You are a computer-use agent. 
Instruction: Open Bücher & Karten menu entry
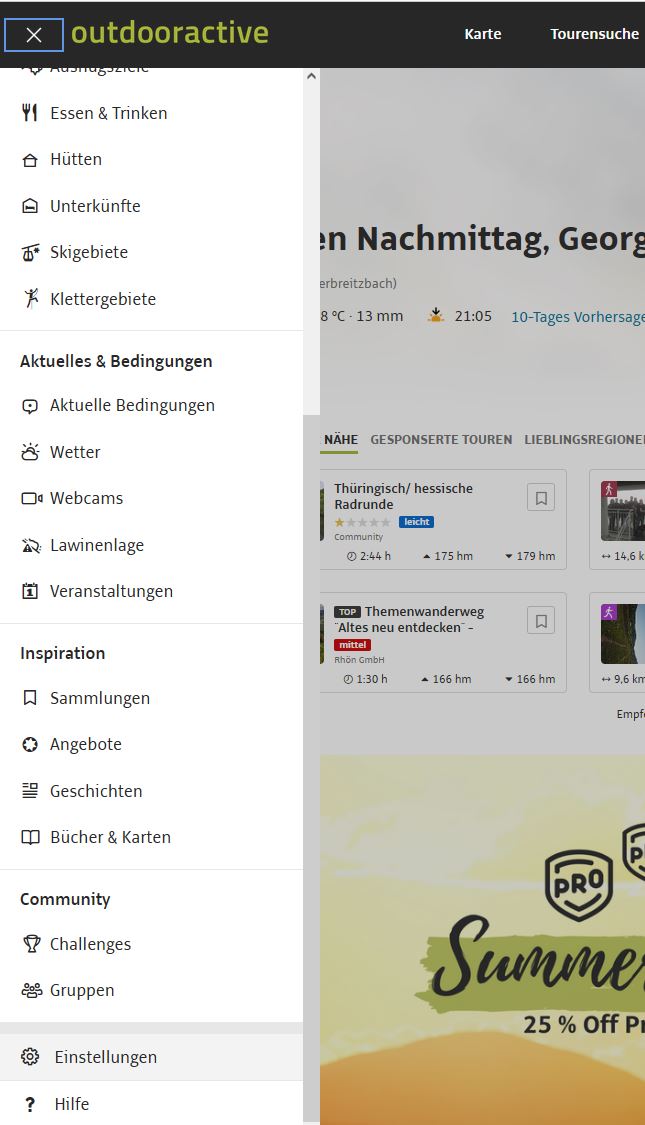point(110,837)
